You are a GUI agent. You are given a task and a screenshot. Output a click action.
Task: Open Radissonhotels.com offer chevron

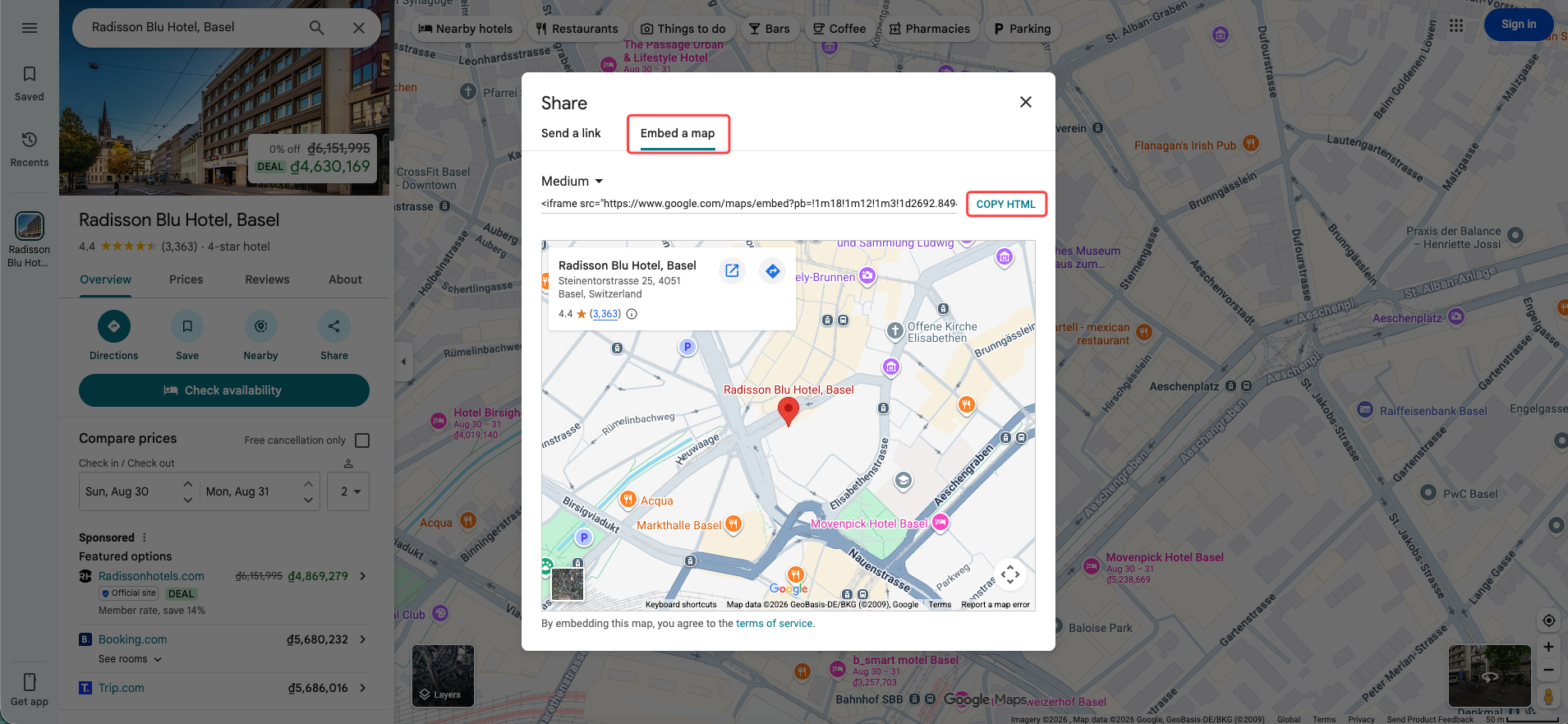click(x=363, y=576)
